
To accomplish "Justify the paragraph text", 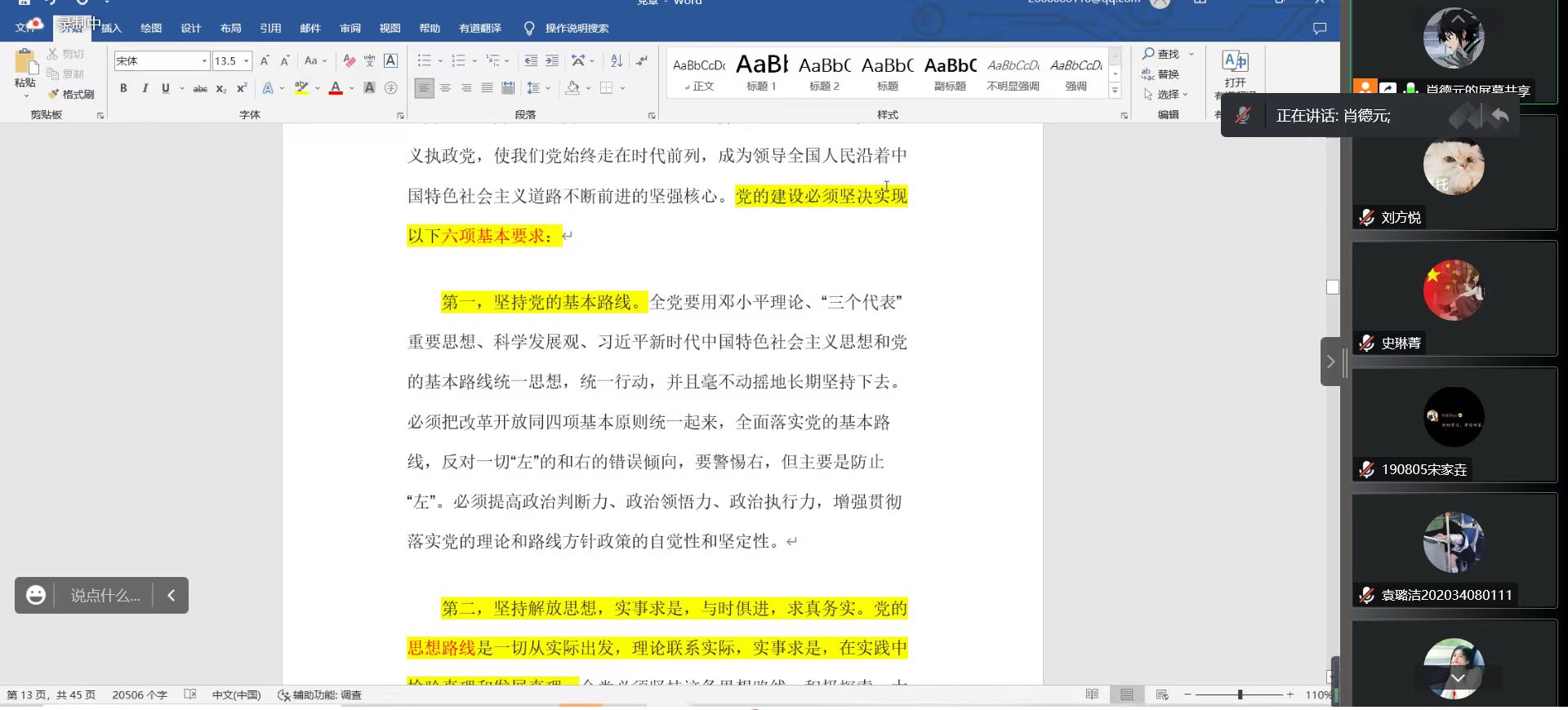I will 487,88.
